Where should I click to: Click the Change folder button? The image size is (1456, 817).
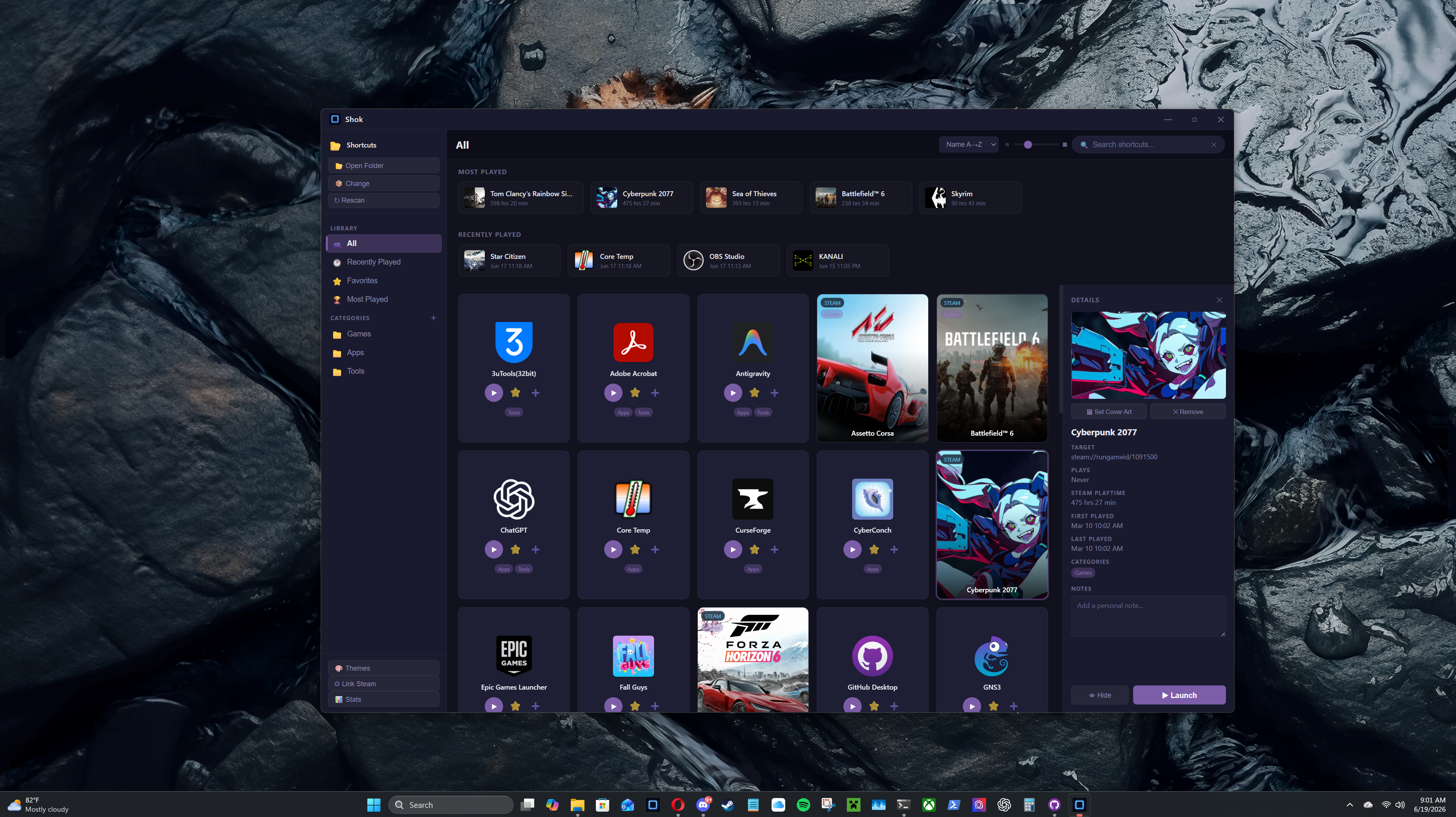(x=384, y=184)
